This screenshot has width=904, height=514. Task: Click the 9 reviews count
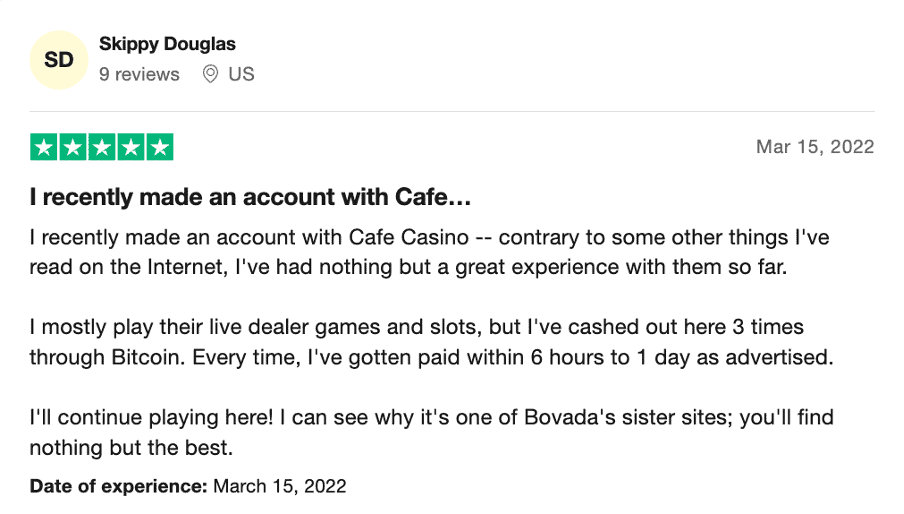tap(139, 74)
